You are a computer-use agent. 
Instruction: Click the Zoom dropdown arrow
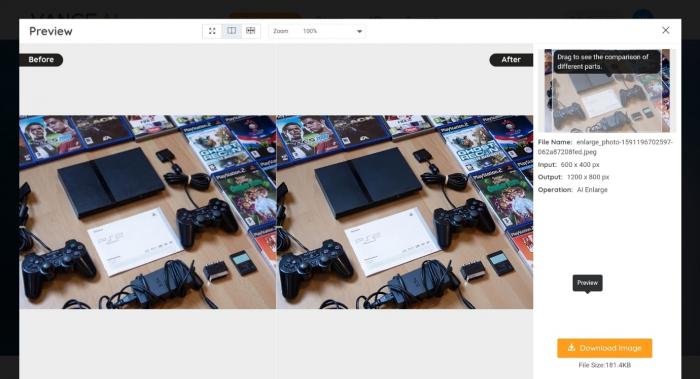[359, 31]
